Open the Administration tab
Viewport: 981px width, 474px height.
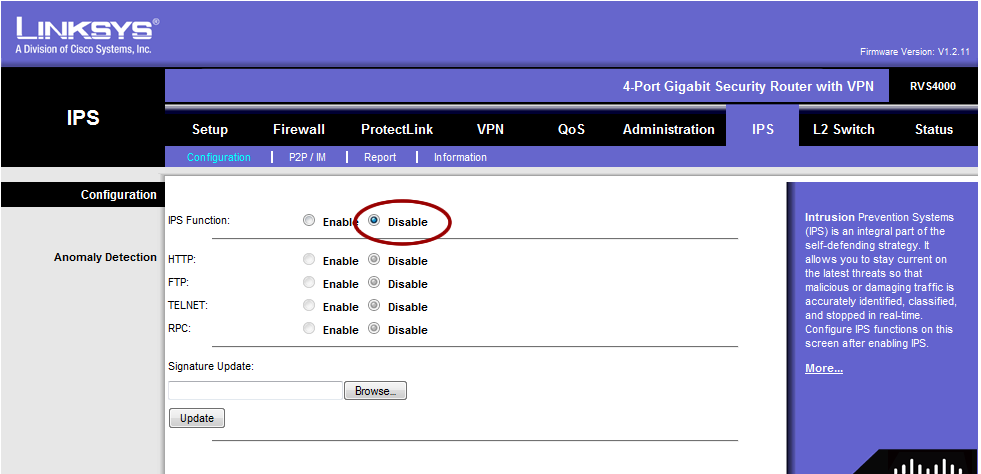pyautogui.click(x=668, y=129)
